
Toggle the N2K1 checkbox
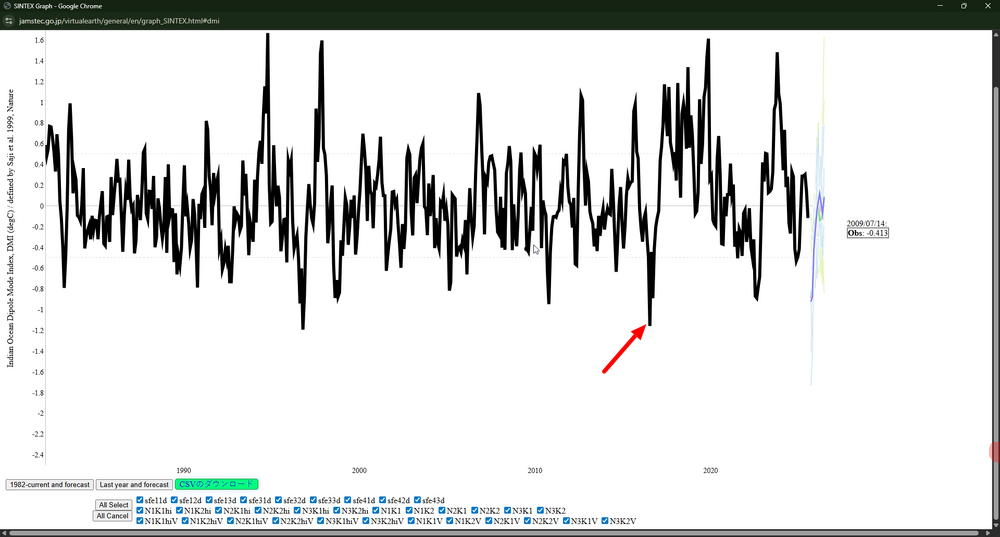(x=442, y=510)
